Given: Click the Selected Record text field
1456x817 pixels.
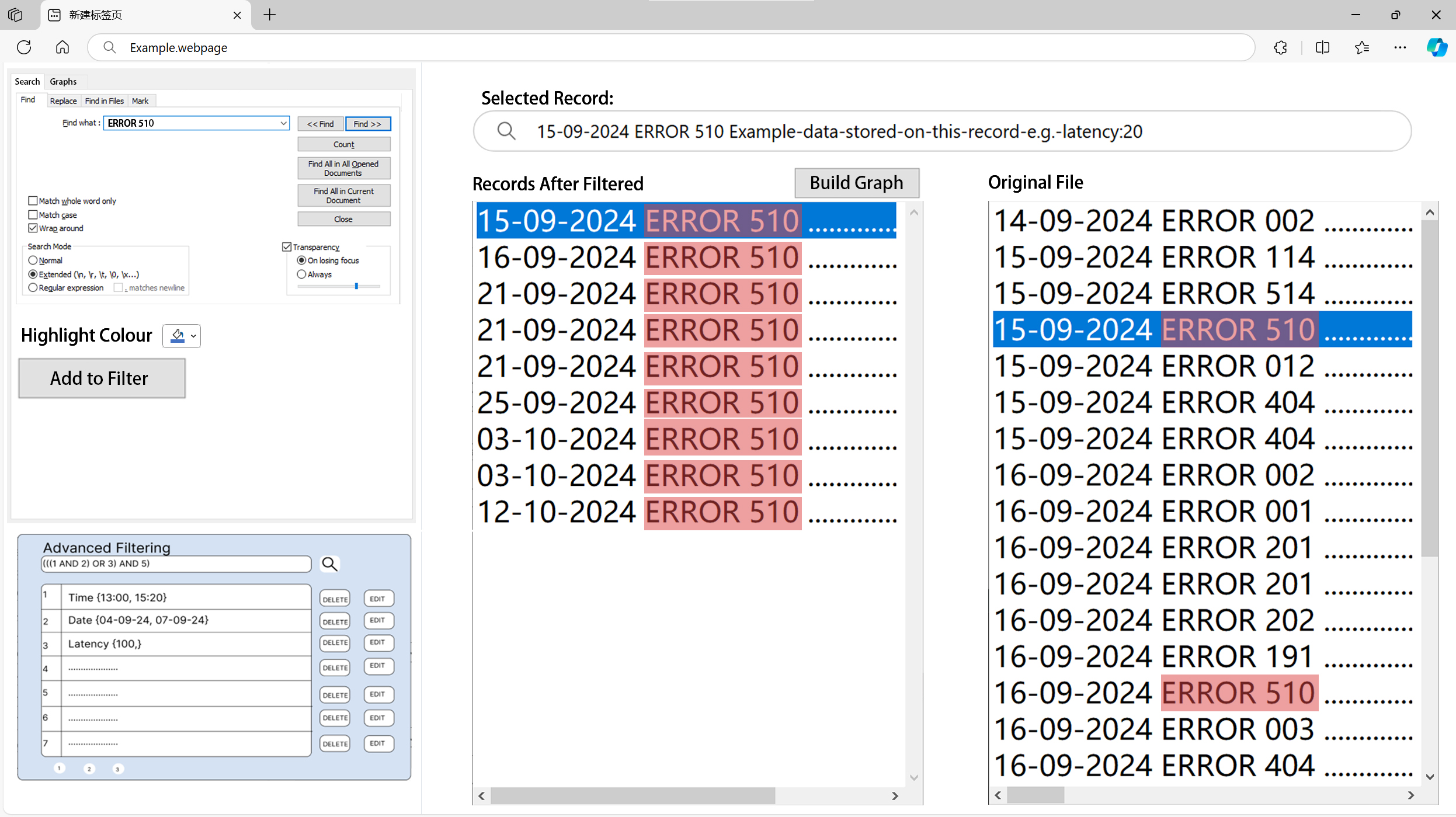Looking at the screenshot, I should 942,131.
